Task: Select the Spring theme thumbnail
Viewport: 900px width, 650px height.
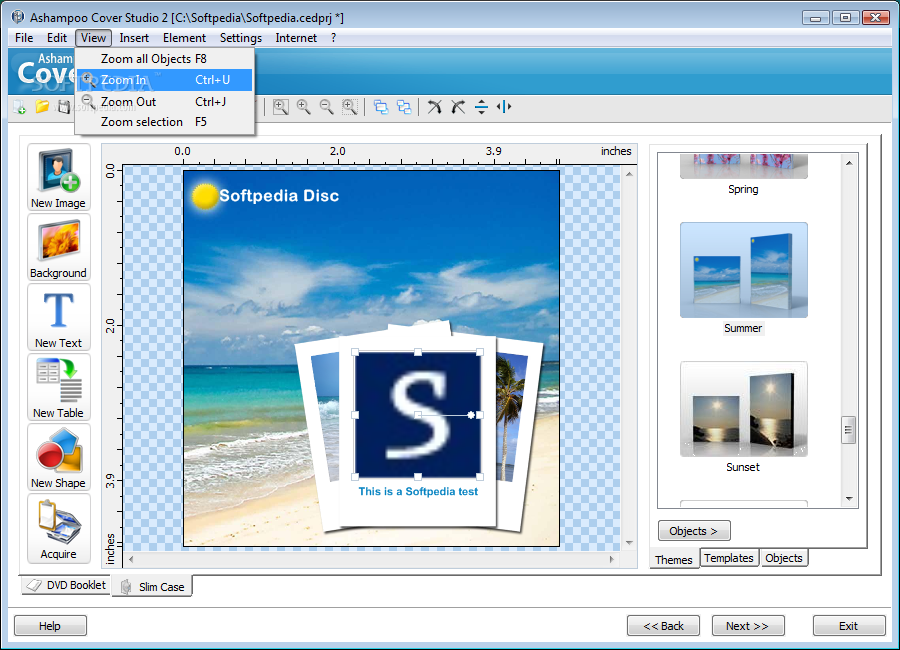Action: 744,167
